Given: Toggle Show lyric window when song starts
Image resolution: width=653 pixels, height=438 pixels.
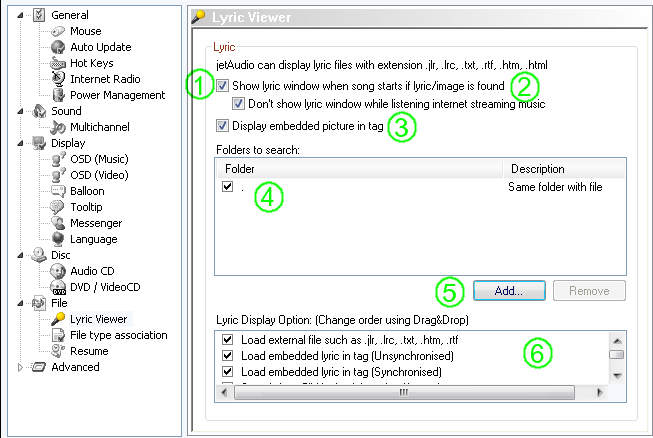Looking at the screenshot, I should 222,86.
